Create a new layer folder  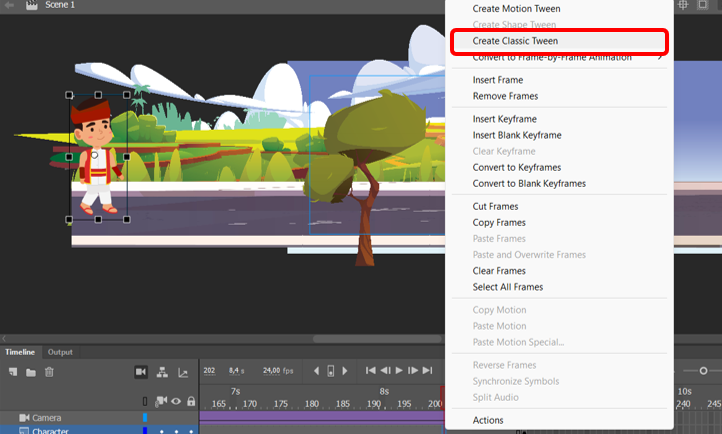click(x=31, y=372)
